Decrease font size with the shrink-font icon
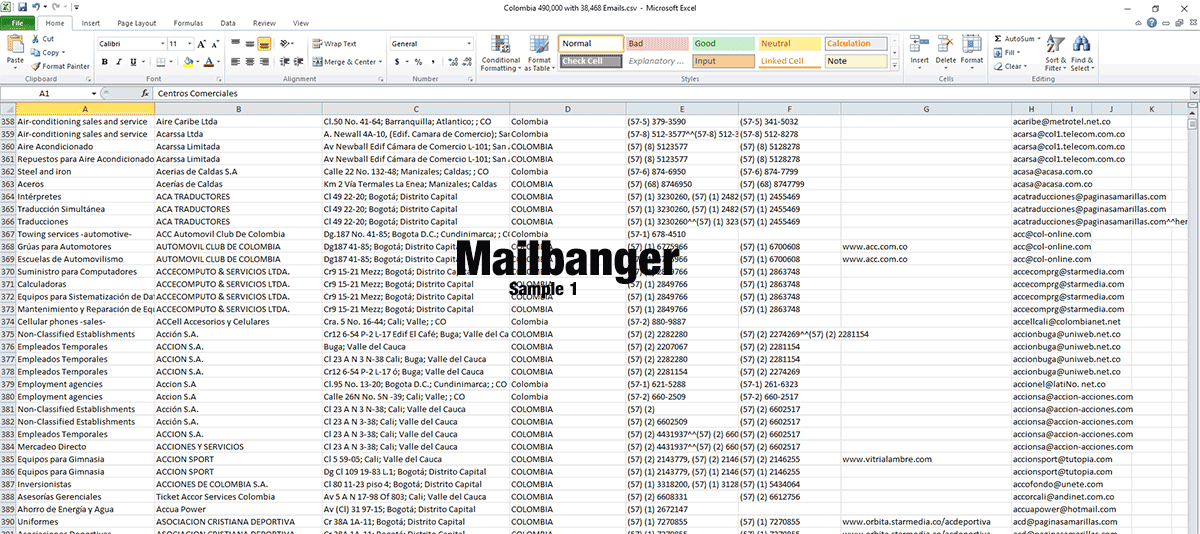The height and width of the screenshot is (534, 1200). click(217, 44)
